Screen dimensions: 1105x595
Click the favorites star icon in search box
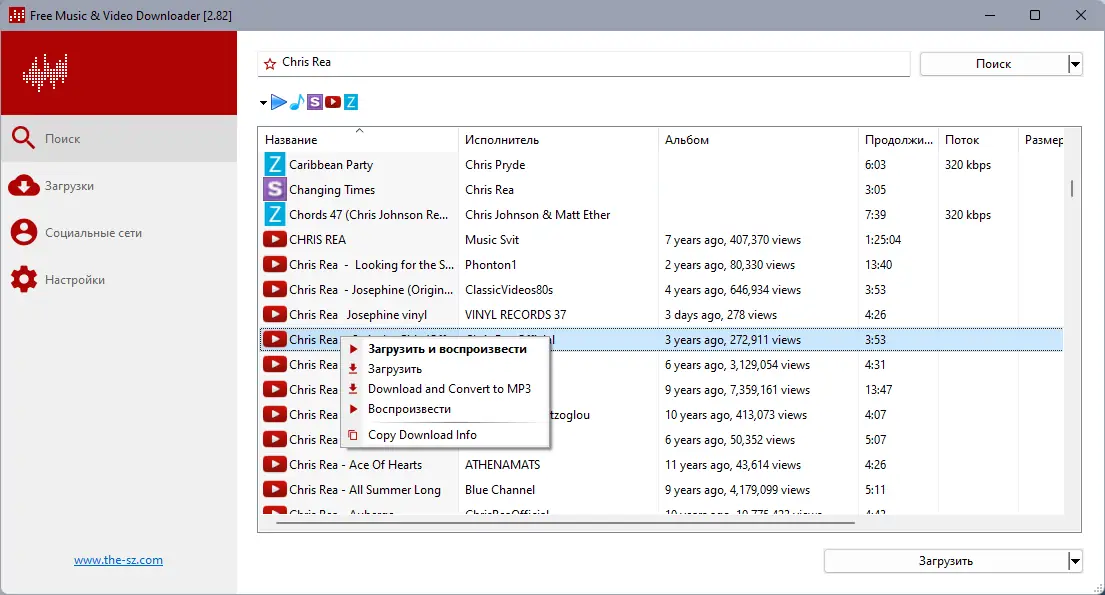pos(270,64)
